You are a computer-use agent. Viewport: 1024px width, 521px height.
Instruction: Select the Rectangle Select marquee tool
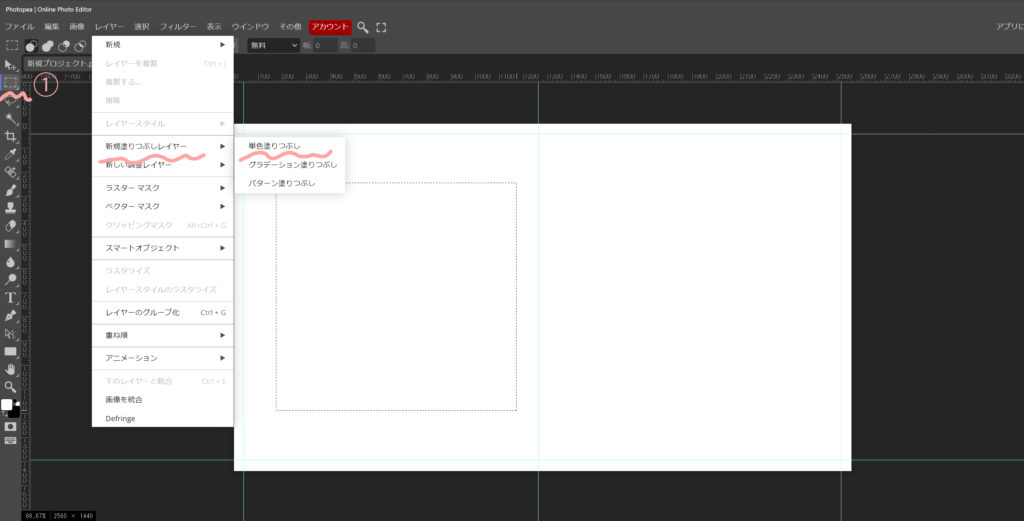click(11, 82)
